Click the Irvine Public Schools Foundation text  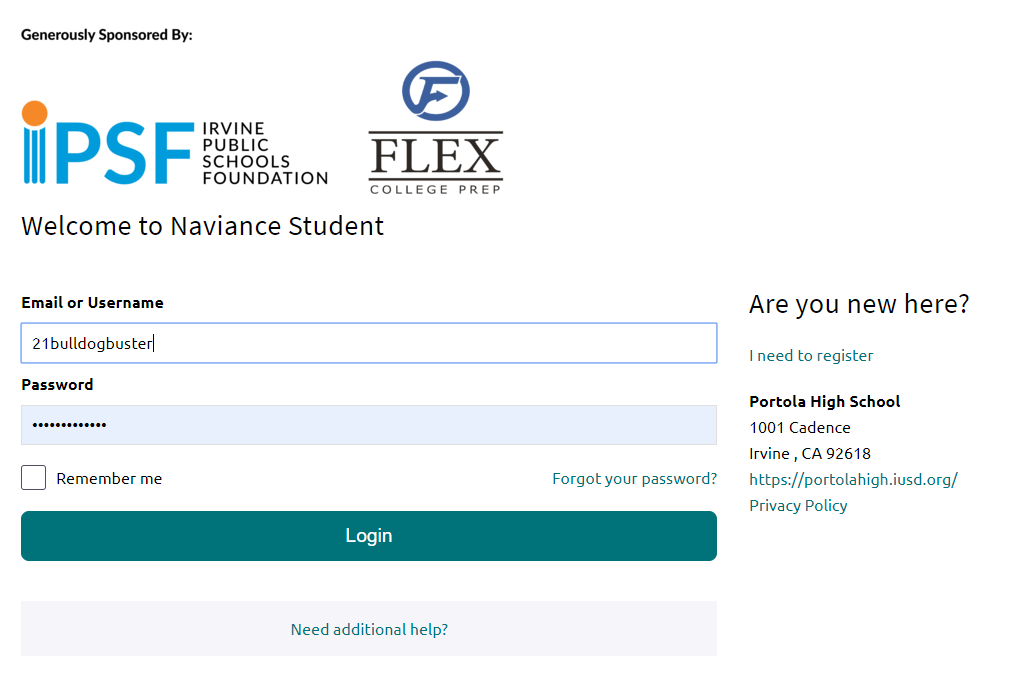(265, 154)
